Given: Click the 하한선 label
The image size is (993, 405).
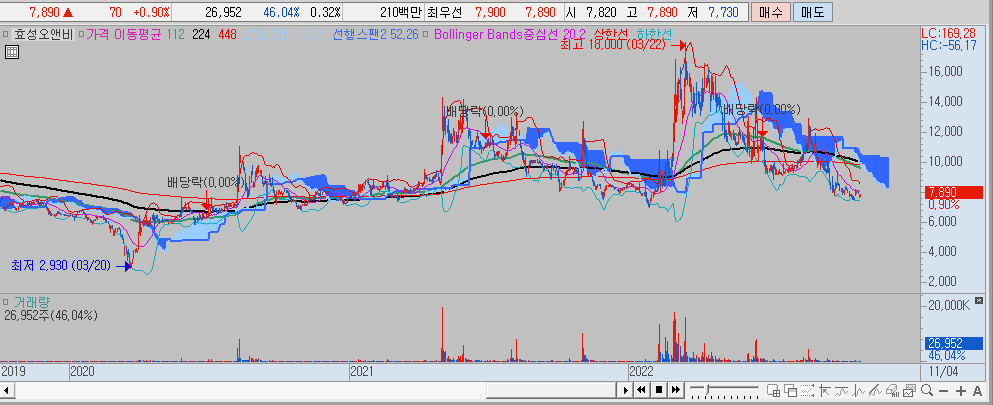Looking at the screenshot, I should (x=654, y=34).
